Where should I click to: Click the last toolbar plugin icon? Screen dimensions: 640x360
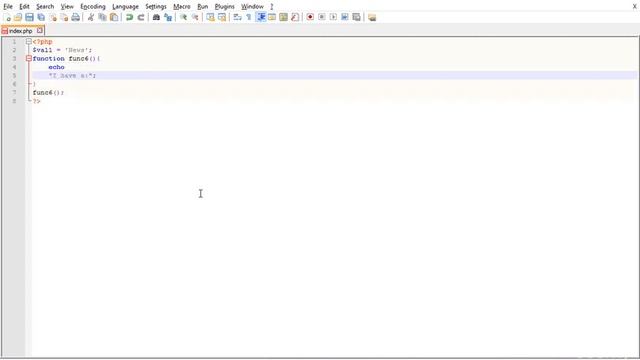[x=372, y=17]
